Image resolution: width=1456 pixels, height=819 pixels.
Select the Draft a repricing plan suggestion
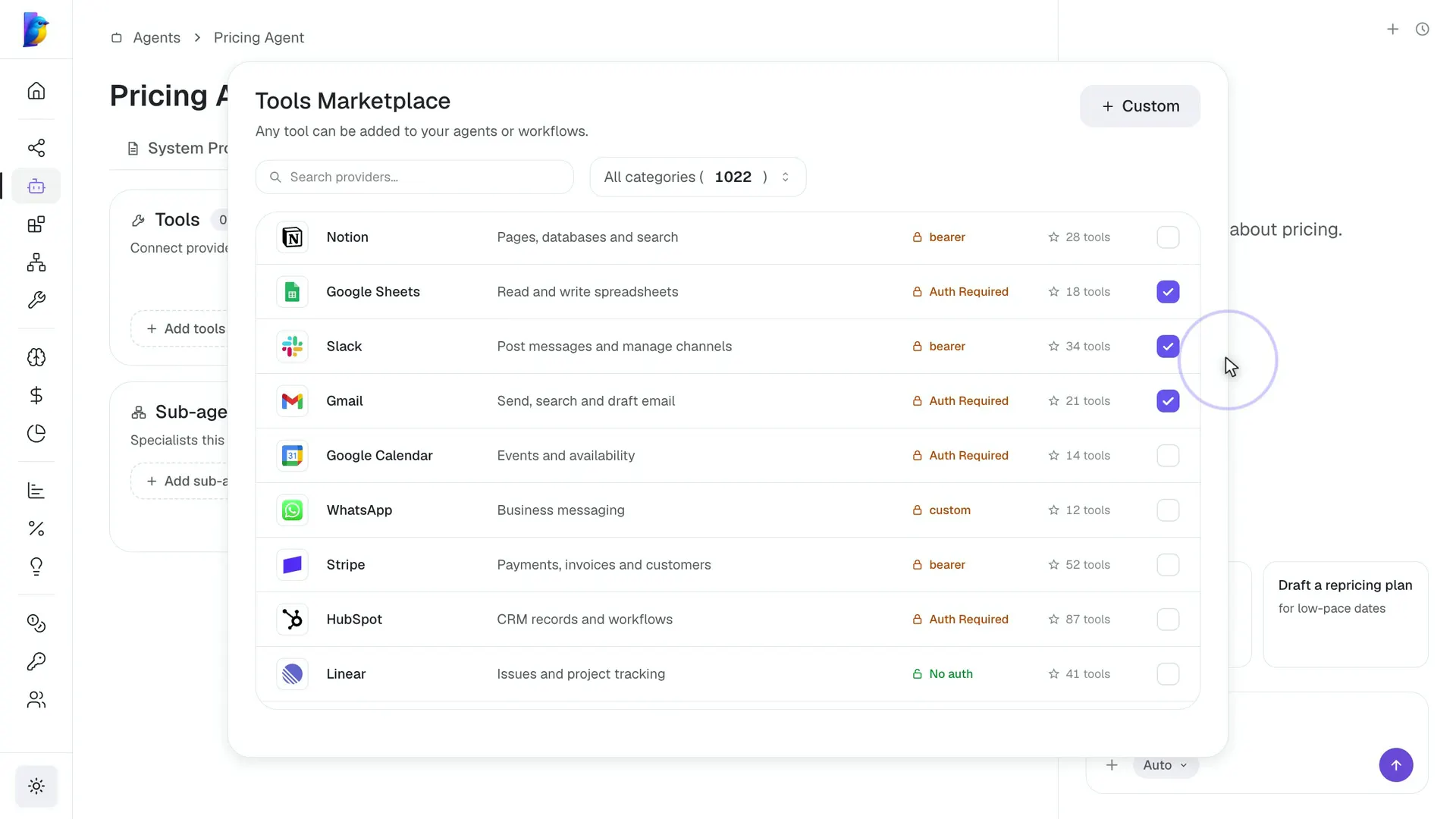(x=1345, y=614)
